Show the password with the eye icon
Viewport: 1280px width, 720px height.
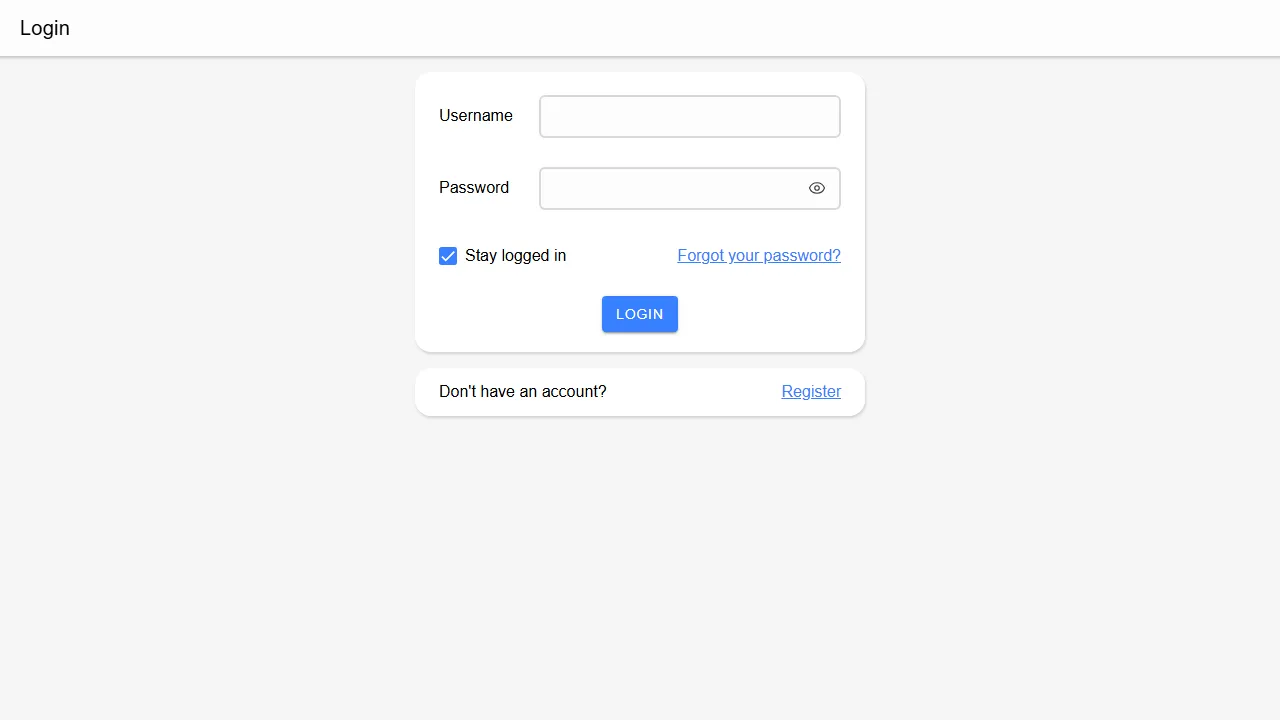click(x=817, y=188)
